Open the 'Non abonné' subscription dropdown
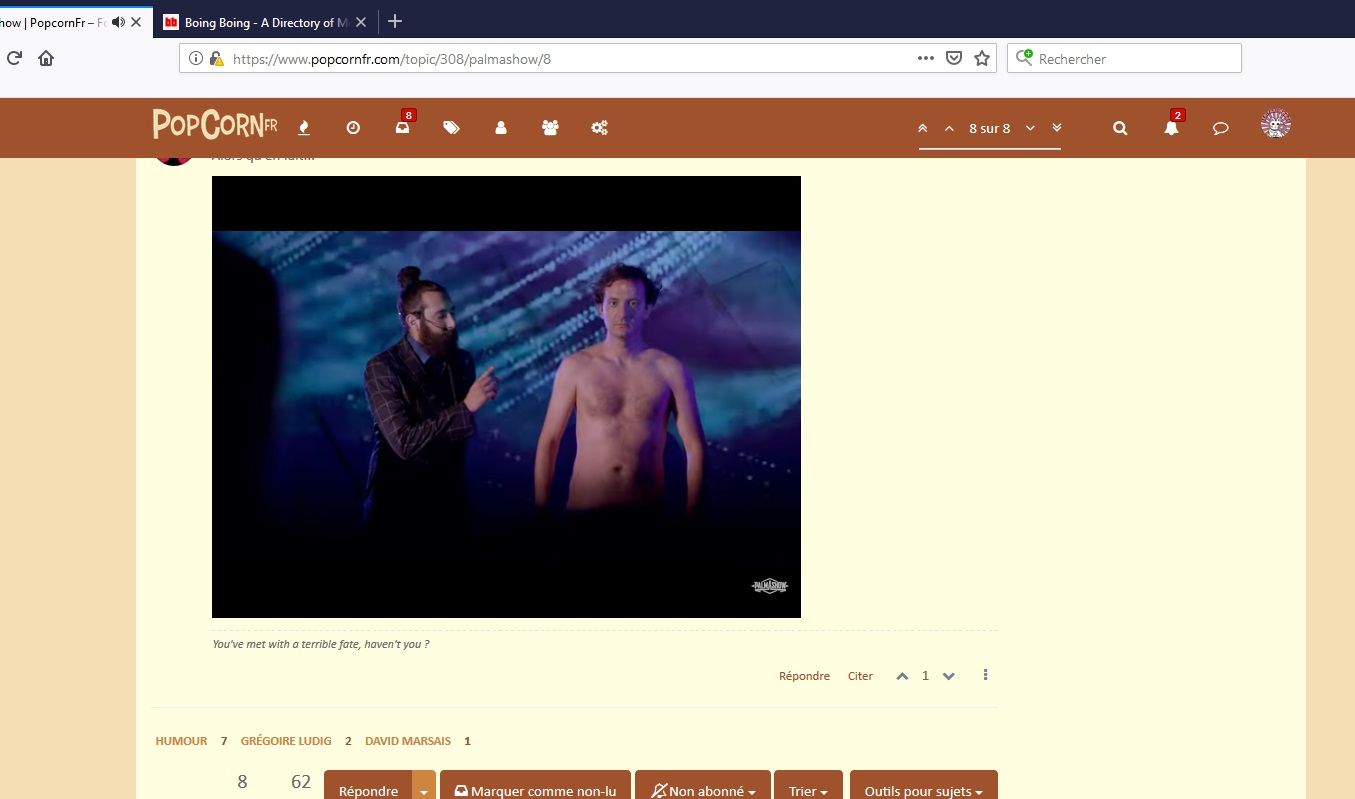This screenshot has height=799, width=1355. 703,786
